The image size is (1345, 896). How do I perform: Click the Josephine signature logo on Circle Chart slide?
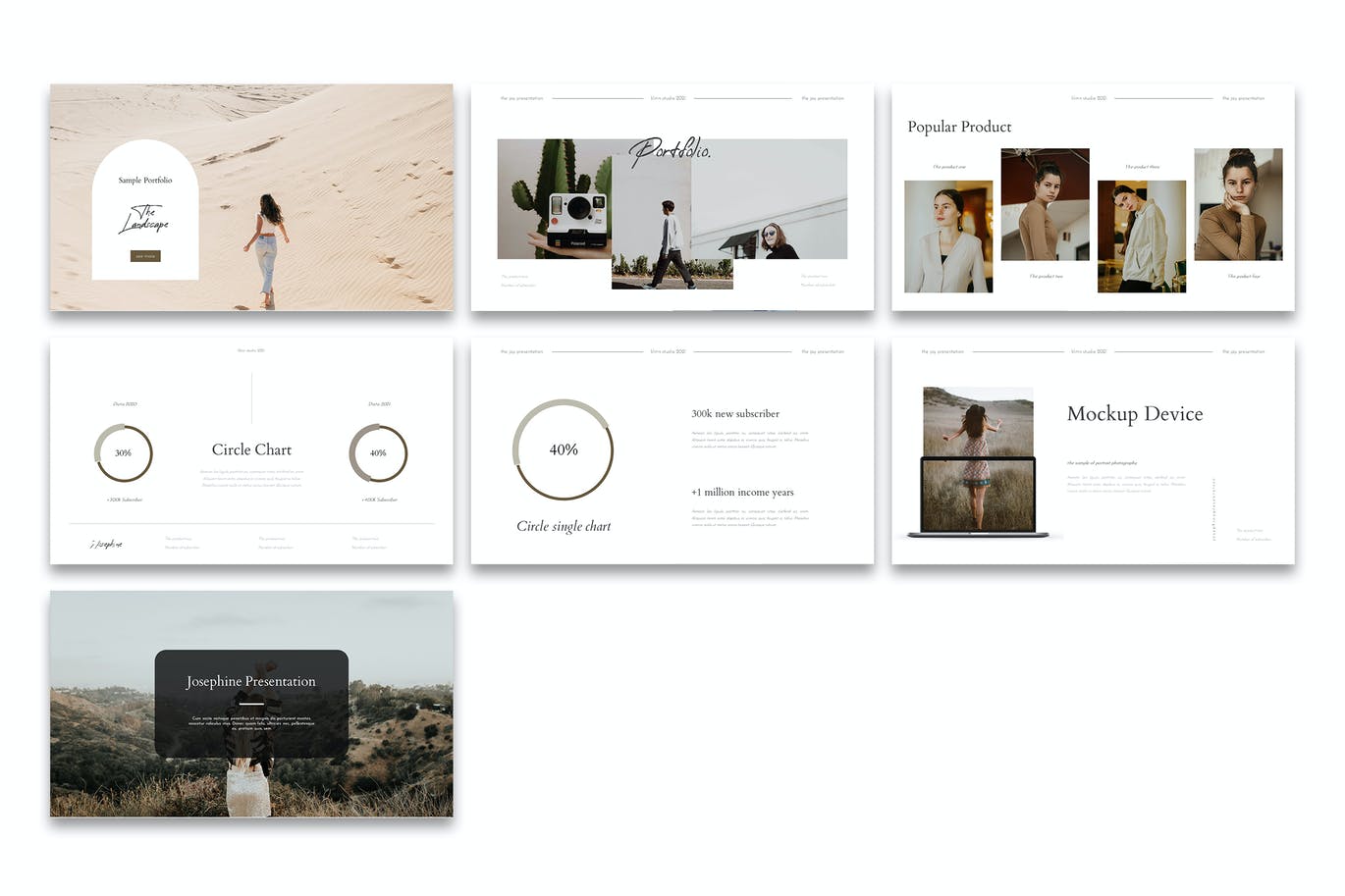(106, 544)
